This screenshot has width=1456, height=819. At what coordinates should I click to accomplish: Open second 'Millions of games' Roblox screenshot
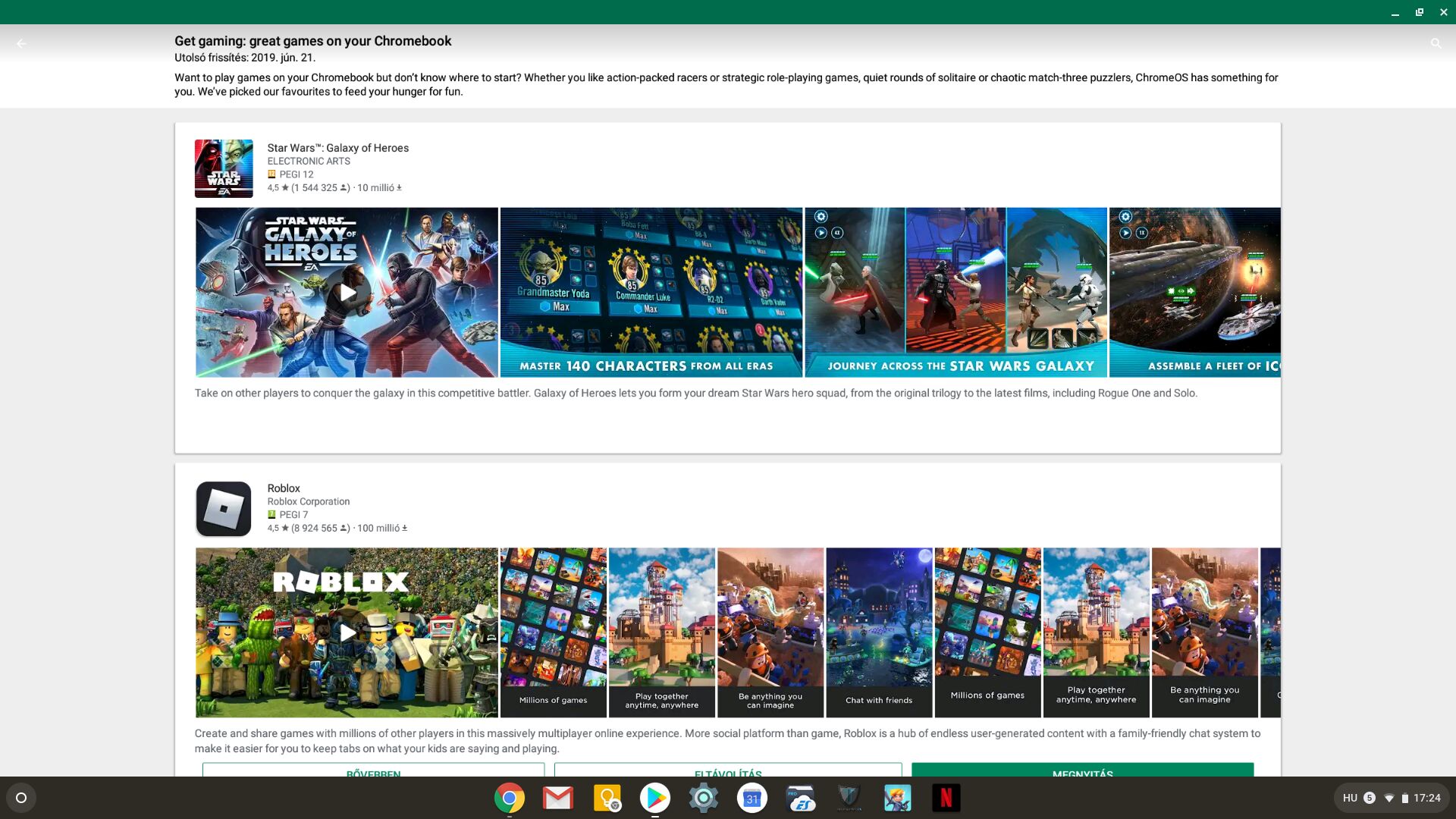987,633
